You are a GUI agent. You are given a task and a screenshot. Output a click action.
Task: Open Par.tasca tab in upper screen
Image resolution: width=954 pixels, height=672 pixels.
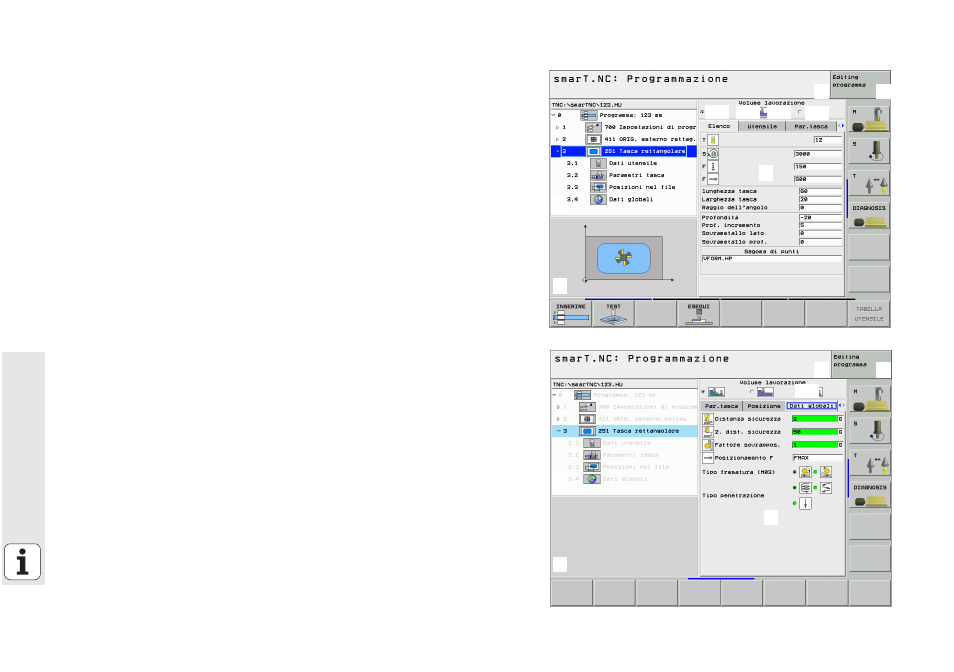(812, 126)
